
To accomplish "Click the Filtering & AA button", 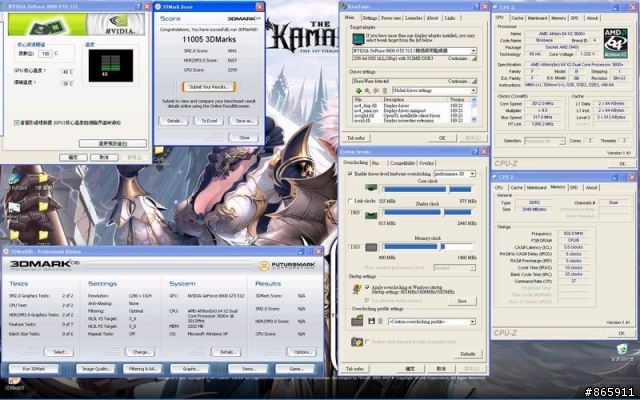I will tap(142, 369).
